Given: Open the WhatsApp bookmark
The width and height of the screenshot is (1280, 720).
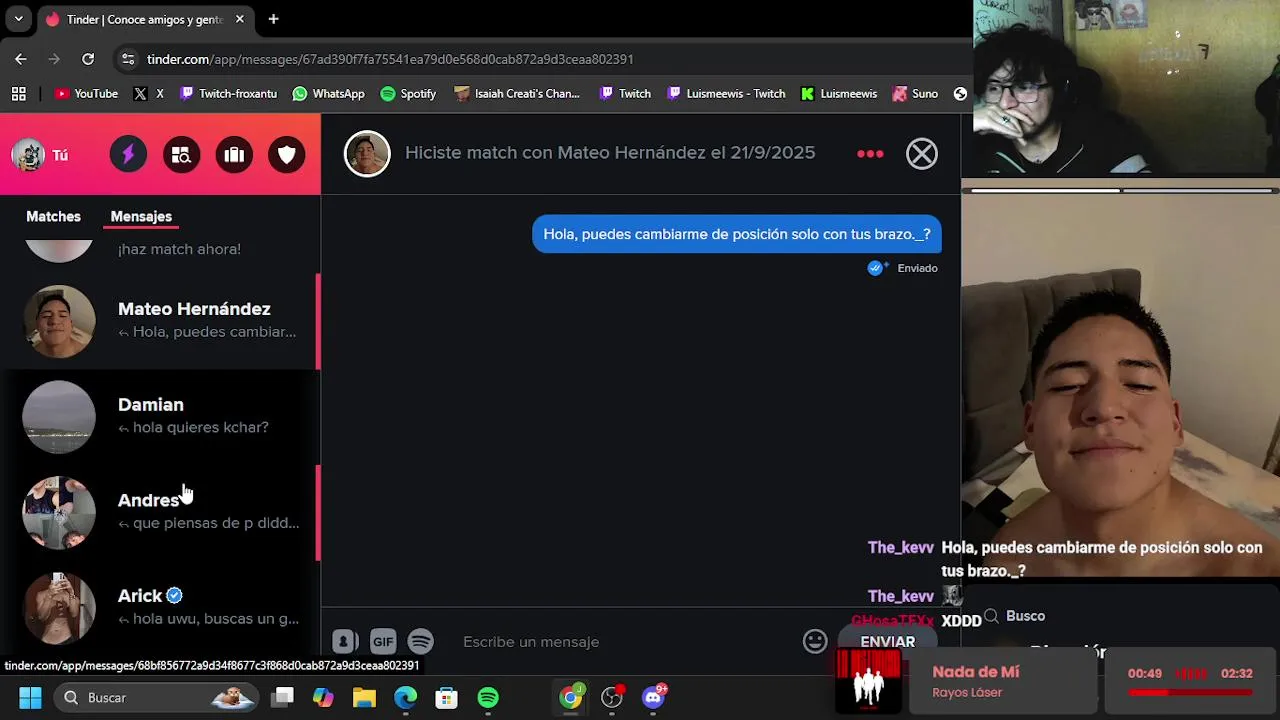Looking at the screenshot, I should click(329, 94).
